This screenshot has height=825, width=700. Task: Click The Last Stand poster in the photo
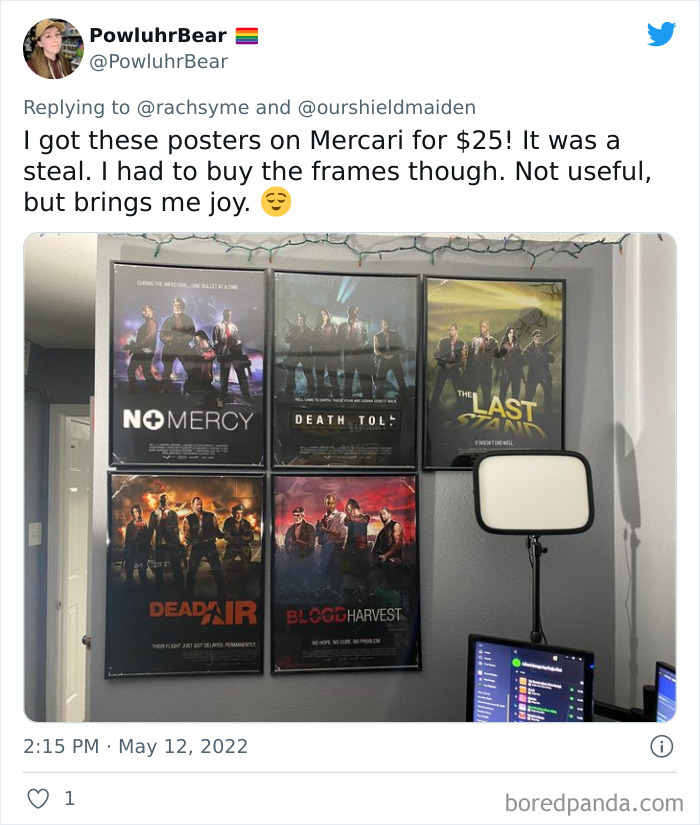494,371
